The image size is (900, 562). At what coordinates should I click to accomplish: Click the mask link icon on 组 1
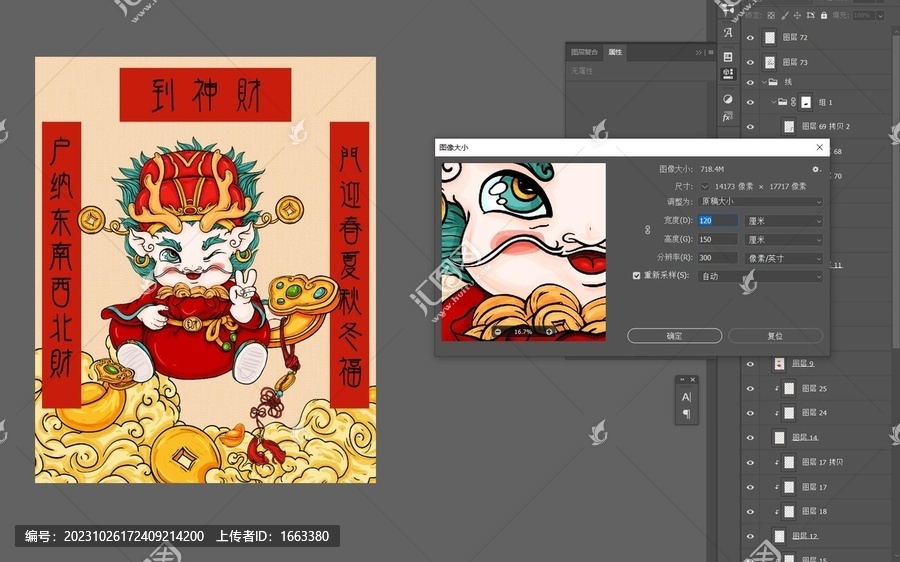(x=793, y=102)
